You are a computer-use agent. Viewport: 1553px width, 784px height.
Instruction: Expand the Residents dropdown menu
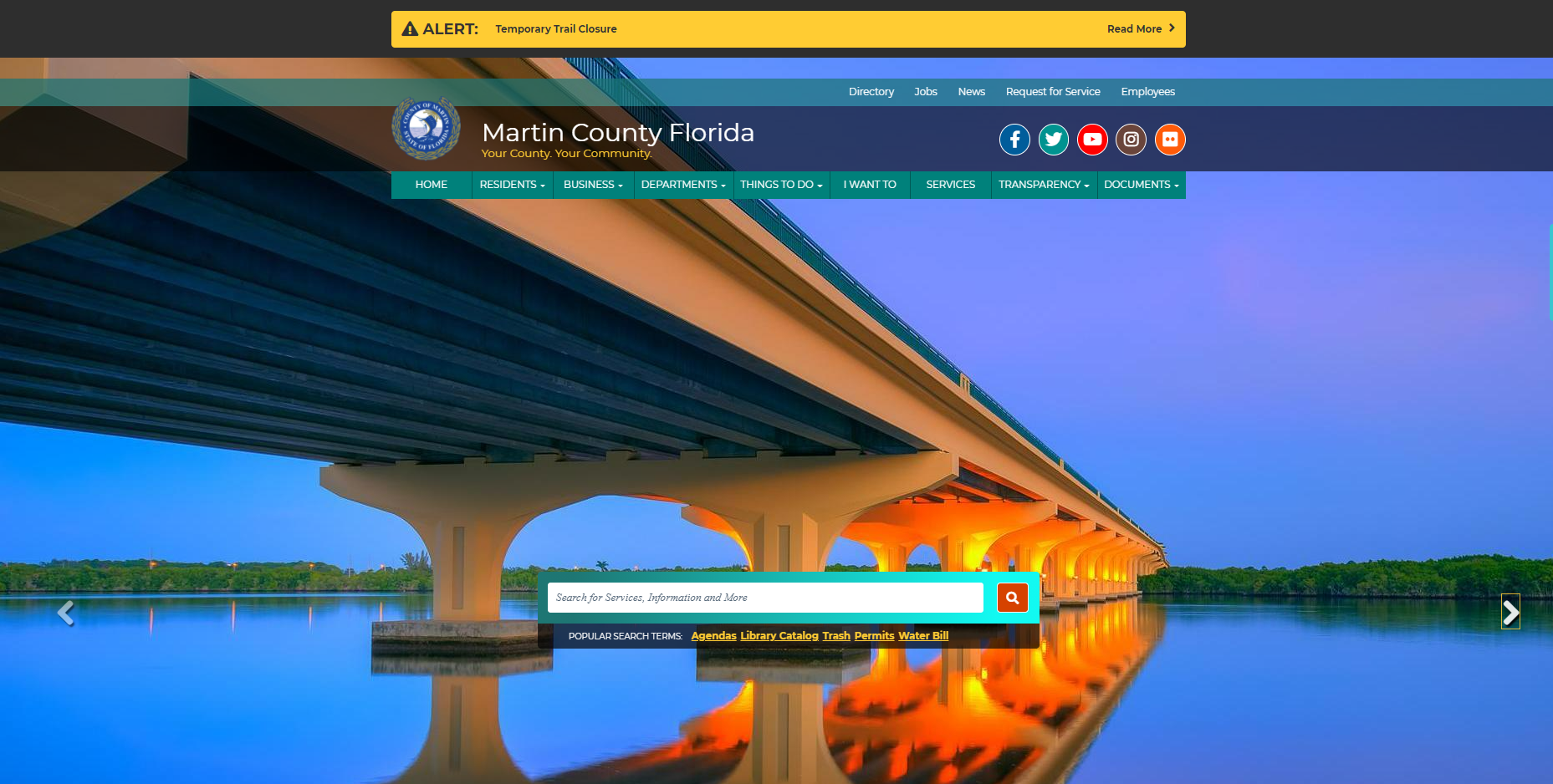512,185
